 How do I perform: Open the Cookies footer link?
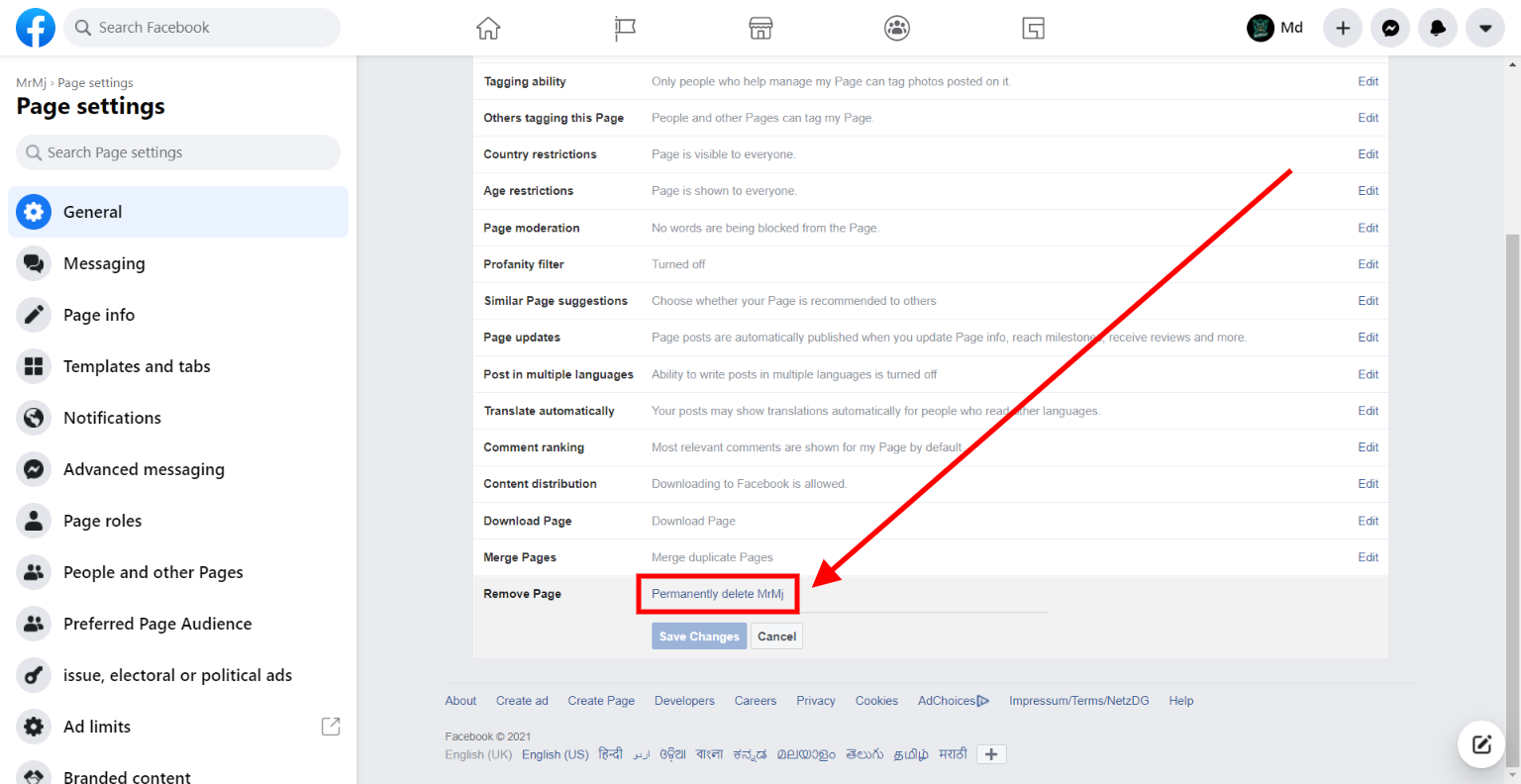(876, 701)
